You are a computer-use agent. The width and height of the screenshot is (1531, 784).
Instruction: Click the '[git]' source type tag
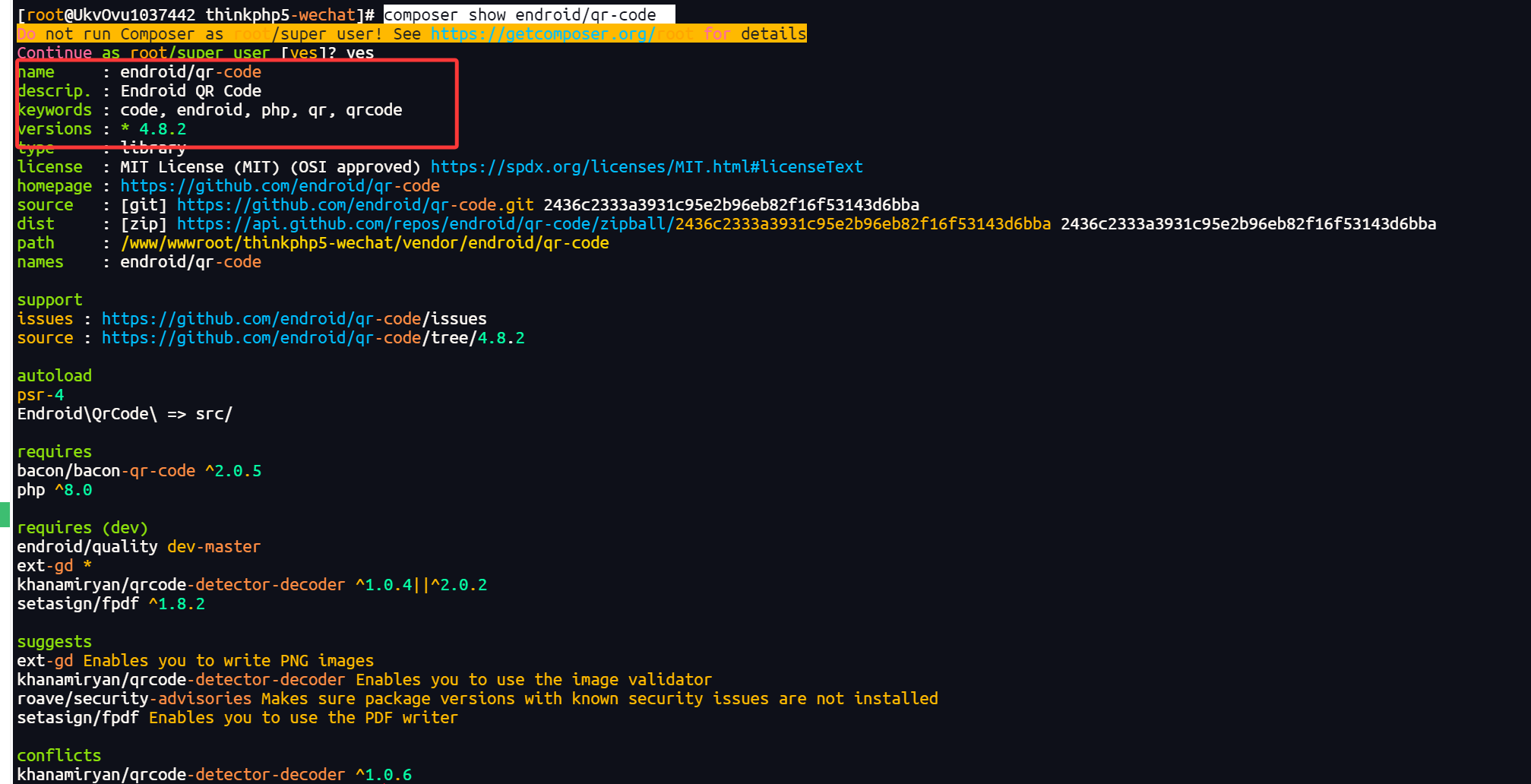click(144, 205)
